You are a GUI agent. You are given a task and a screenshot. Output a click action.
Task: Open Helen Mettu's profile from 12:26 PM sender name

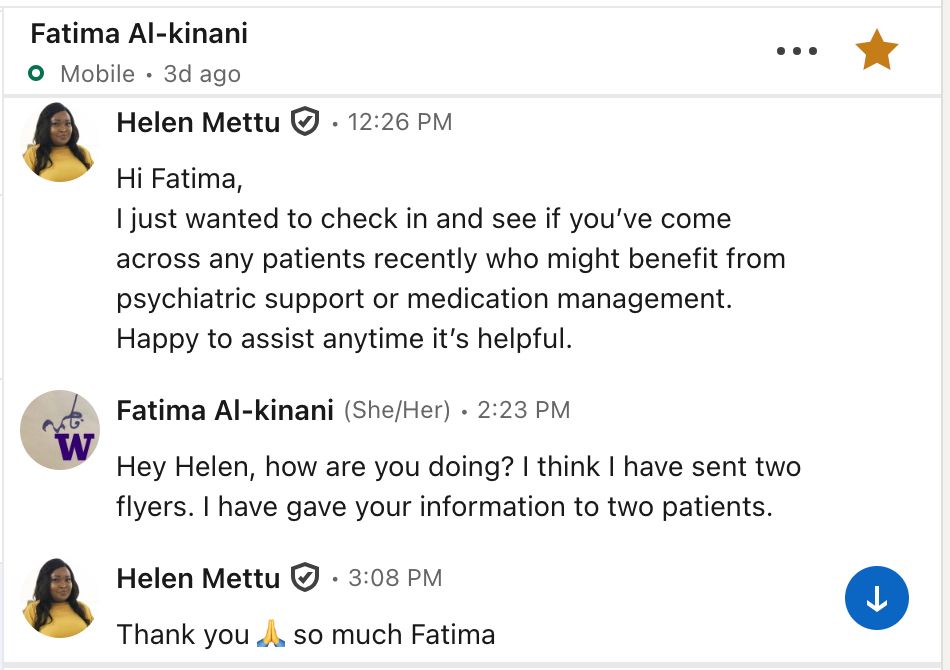198,122
